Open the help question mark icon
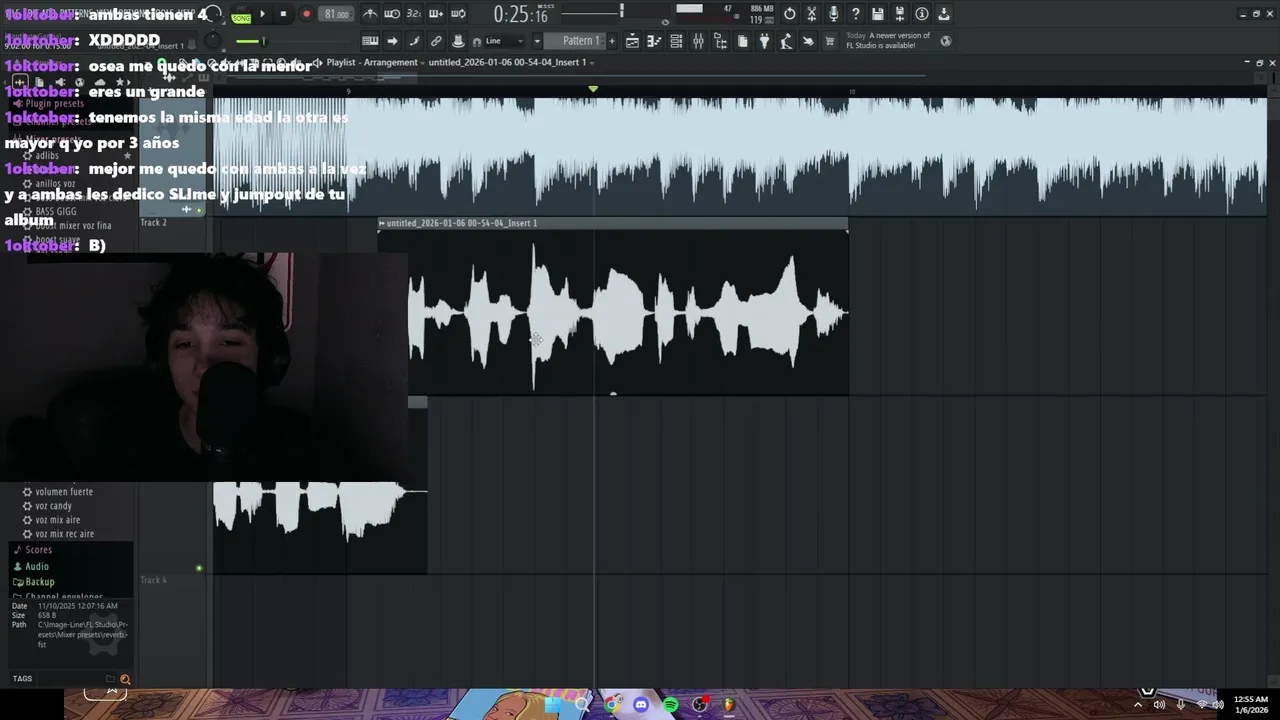Viewport: 1280px width, 720px height. click(x=856, y=14)
